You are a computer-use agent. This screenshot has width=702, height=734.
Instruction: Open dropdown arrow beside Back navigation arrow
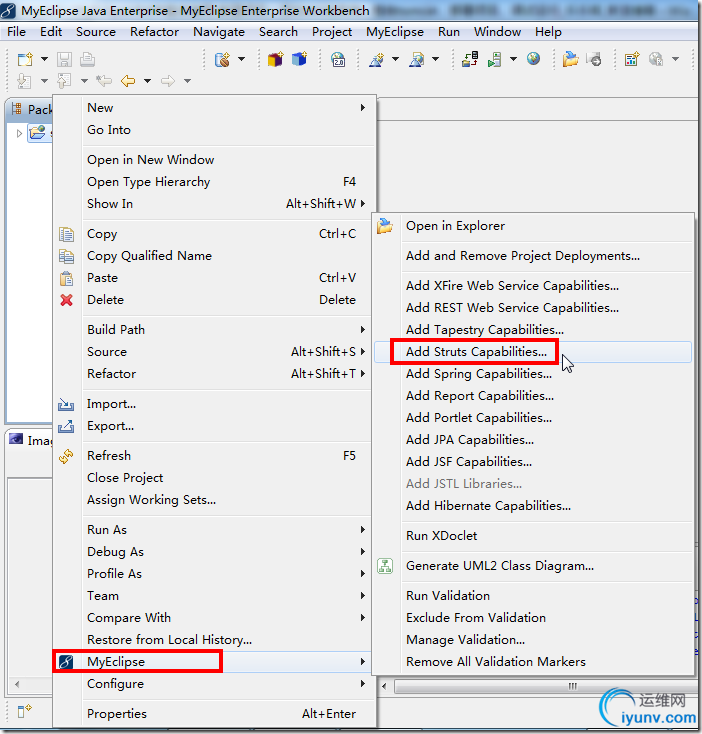pos(147,81)
